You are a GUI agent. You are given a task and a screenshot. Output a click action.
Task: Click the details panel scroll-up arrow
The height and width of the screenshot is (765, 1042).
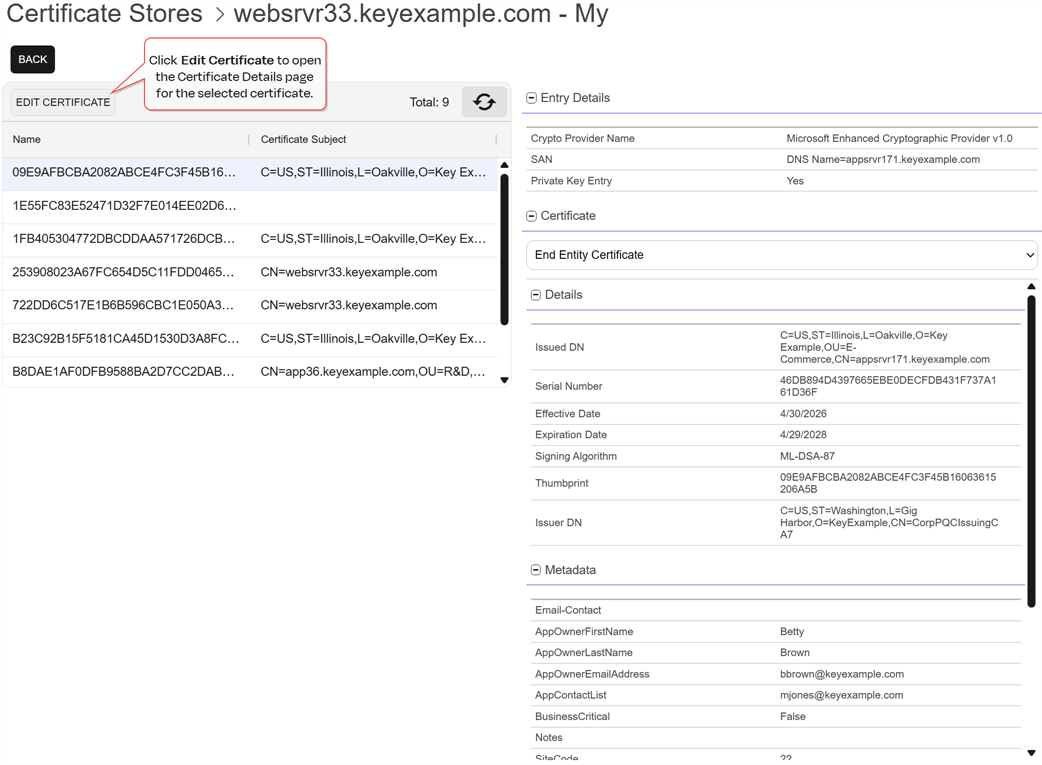(x=1031, y=286)
